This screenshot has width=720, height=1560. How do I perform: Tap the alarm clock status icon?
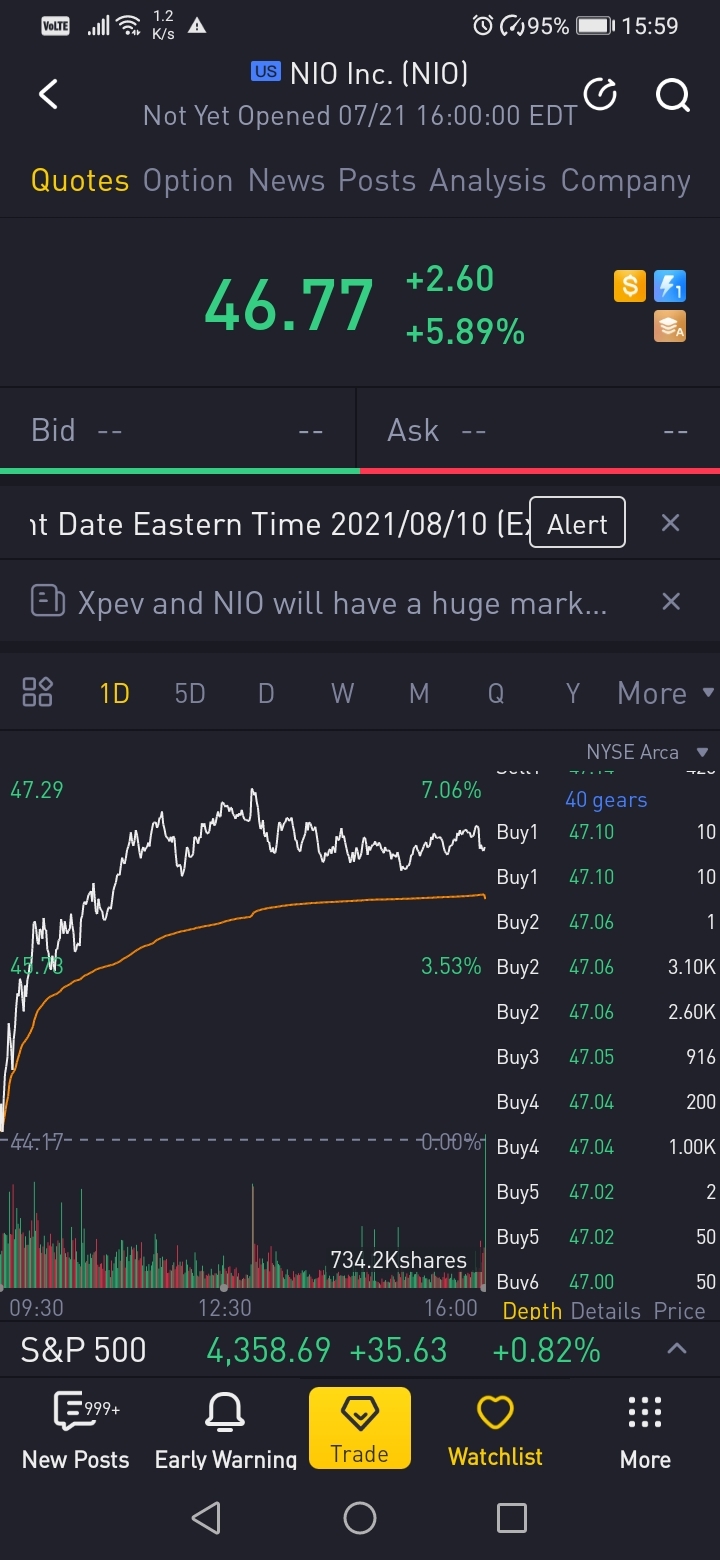tap(483, 26)
